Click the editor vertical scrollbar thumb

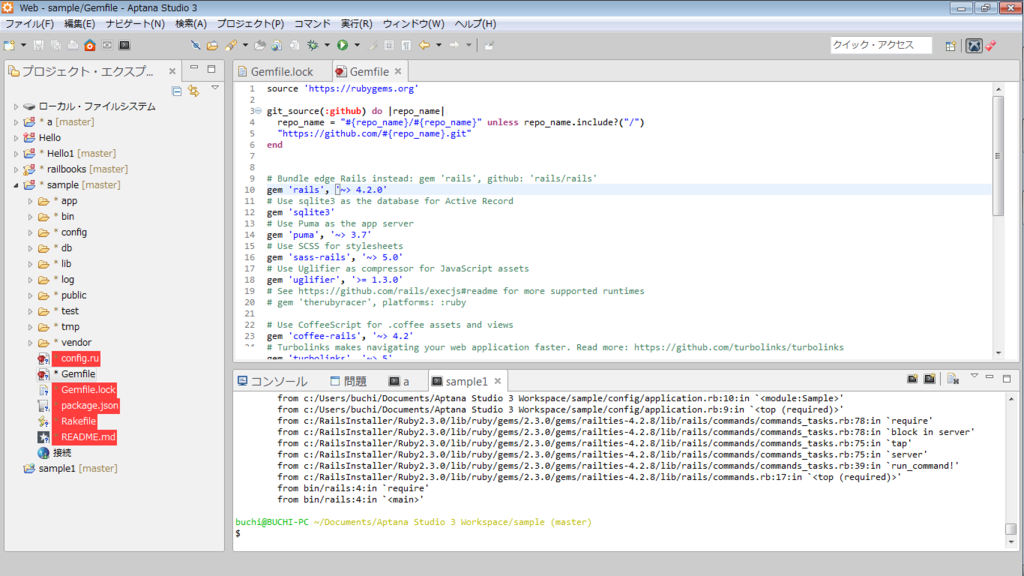(x=998, y=155)
